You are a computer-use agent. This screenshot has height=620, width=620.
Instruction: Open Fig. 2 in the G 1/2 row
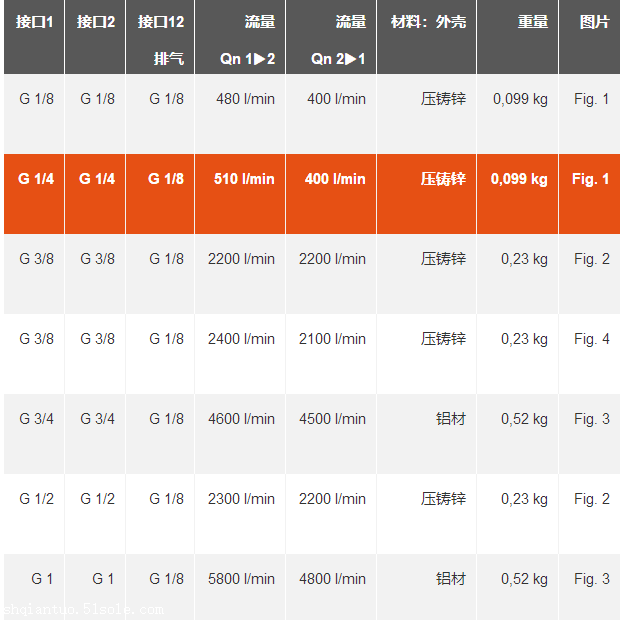pos(591,499)
